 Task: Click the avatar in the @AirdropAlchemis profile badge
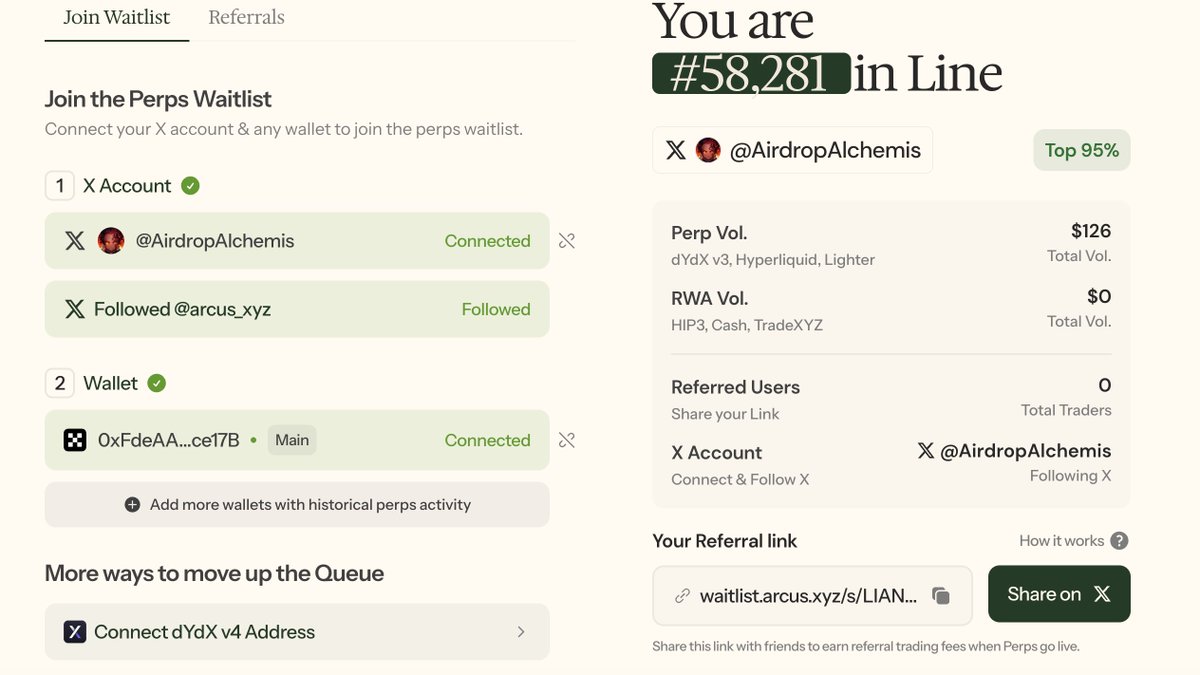708,150
